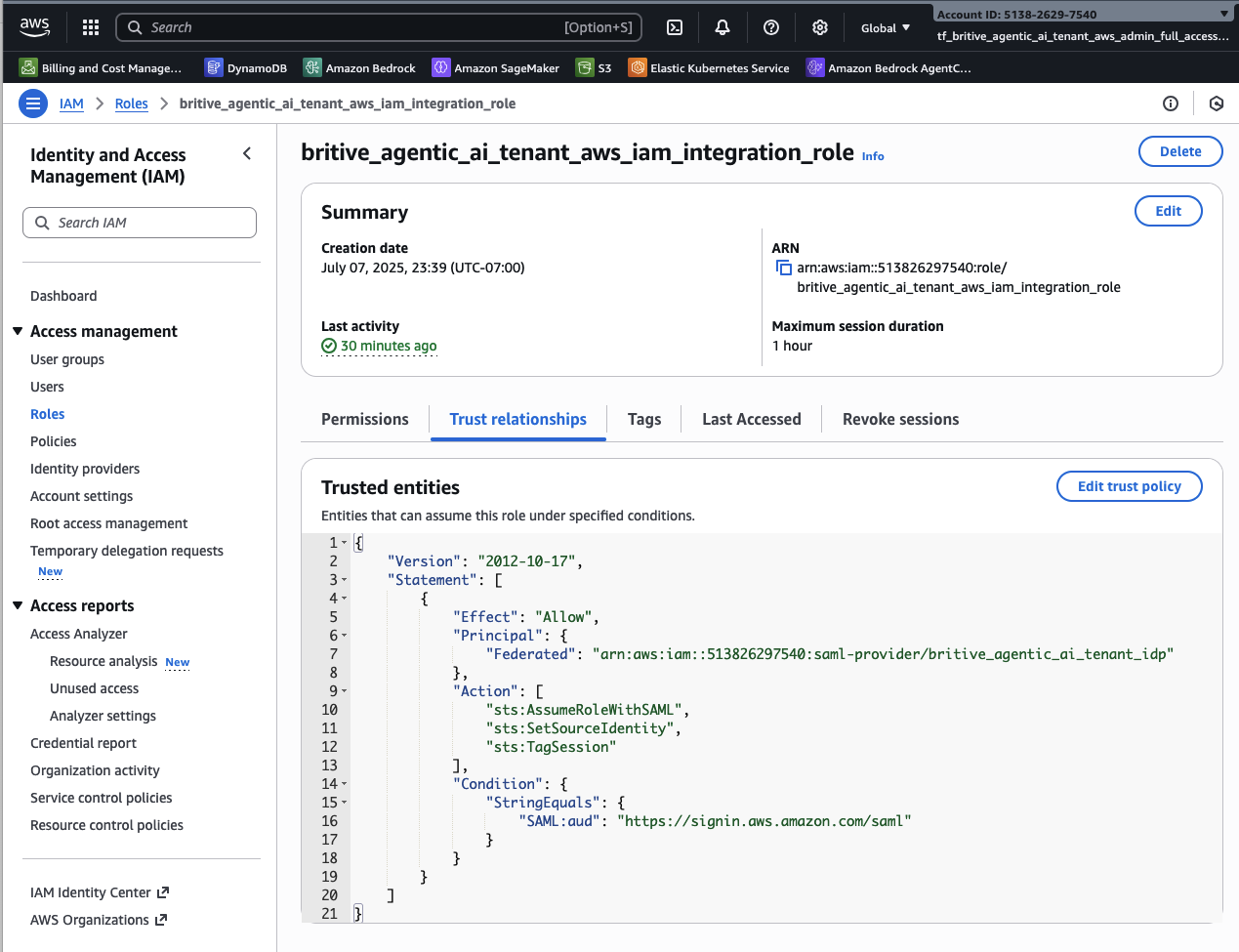Screen dimensions: 1239x952
Task: Copy the role ARN to clipboard
Action: (x=783, y=268)
